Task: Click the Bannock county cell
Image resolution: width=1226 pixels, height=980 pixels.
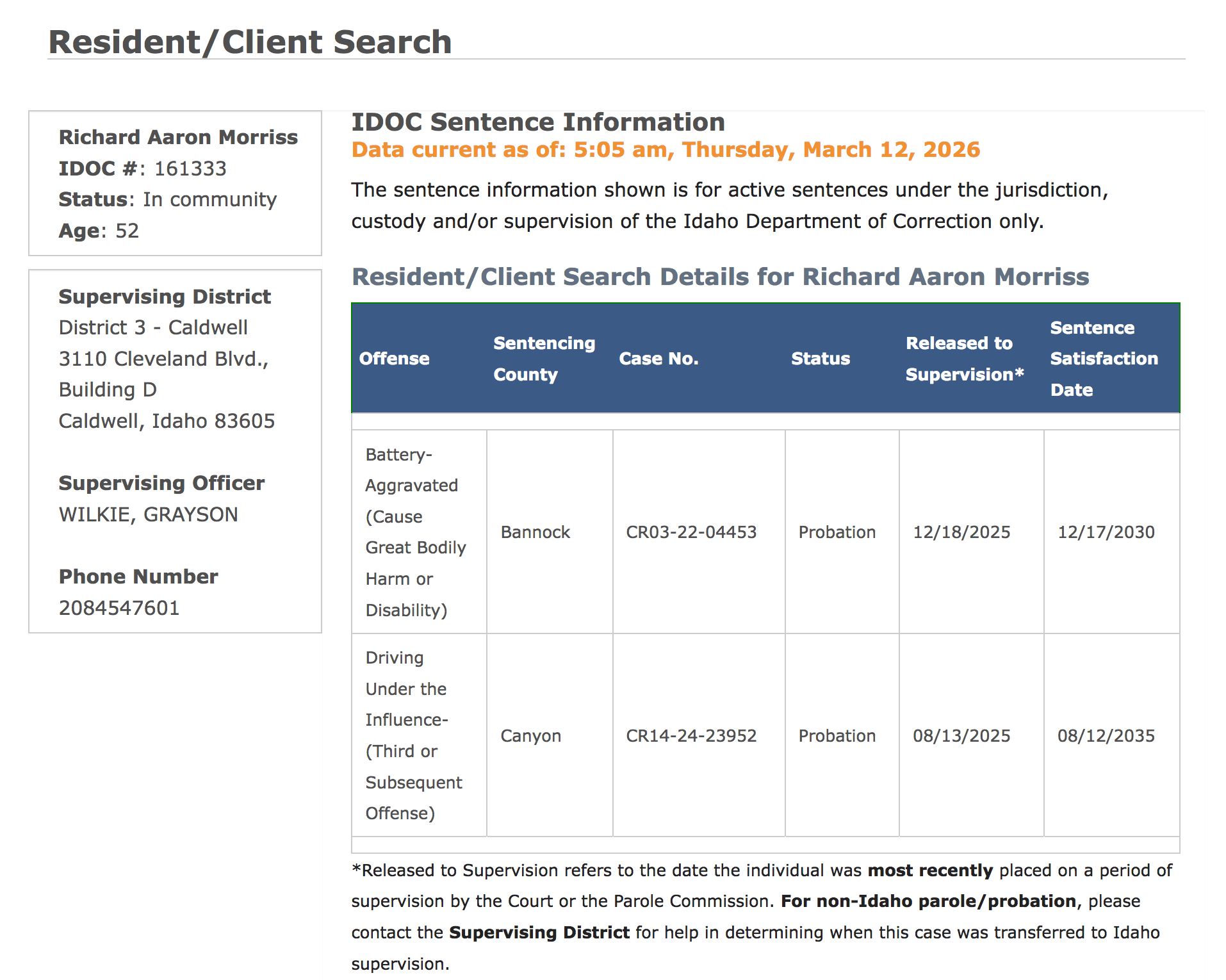Action: pyautogui.click(x=535, y=532)
